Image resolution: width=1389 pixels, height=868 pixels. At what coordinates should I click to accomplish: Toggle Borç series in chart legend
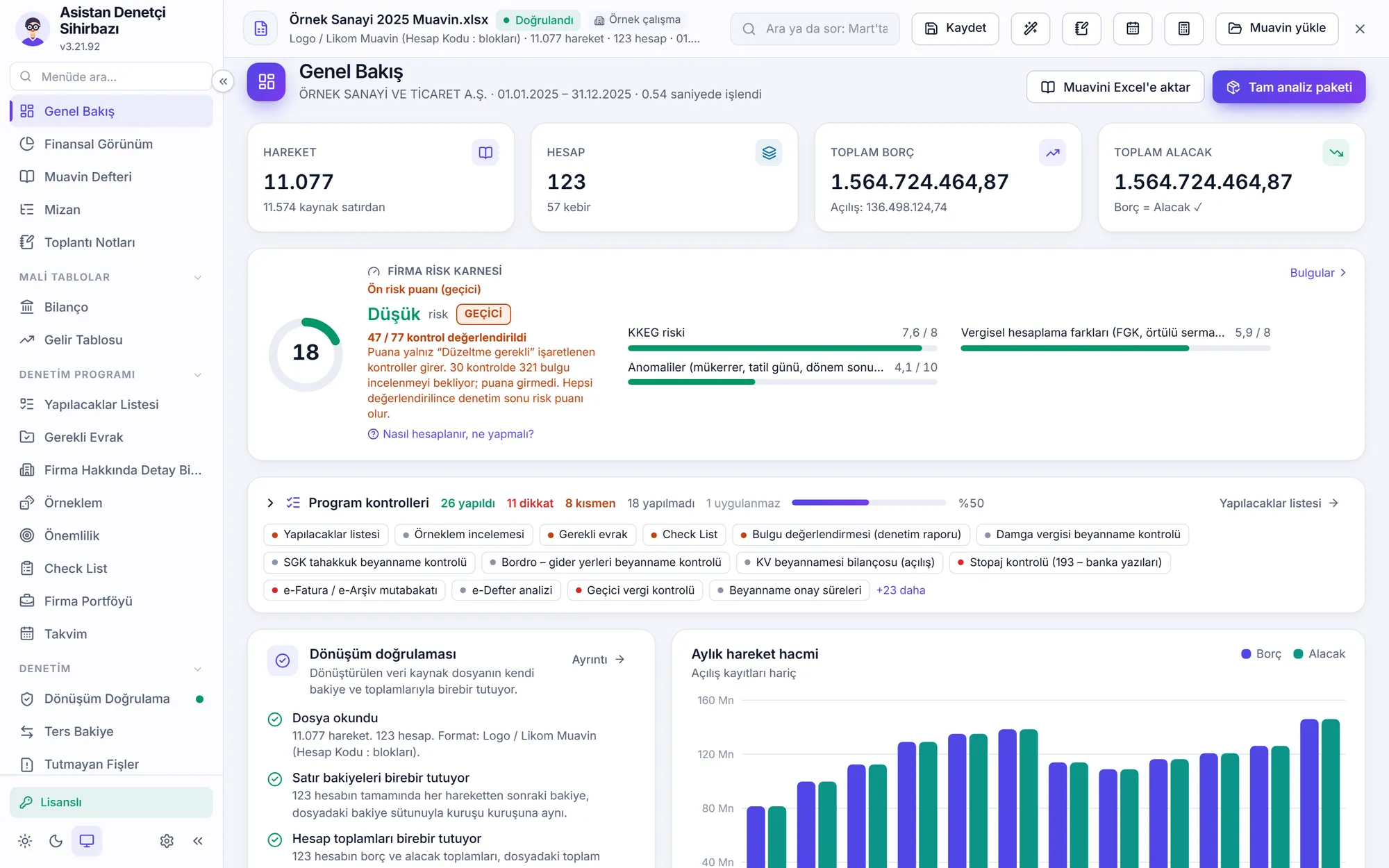(x=1261, y=653)
